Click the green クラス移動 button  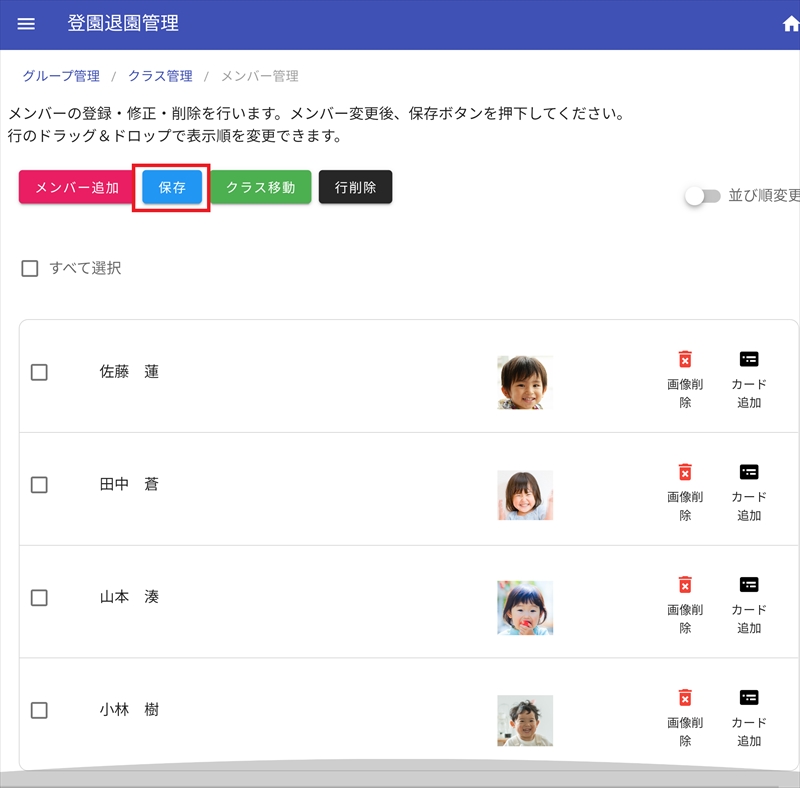260,188
